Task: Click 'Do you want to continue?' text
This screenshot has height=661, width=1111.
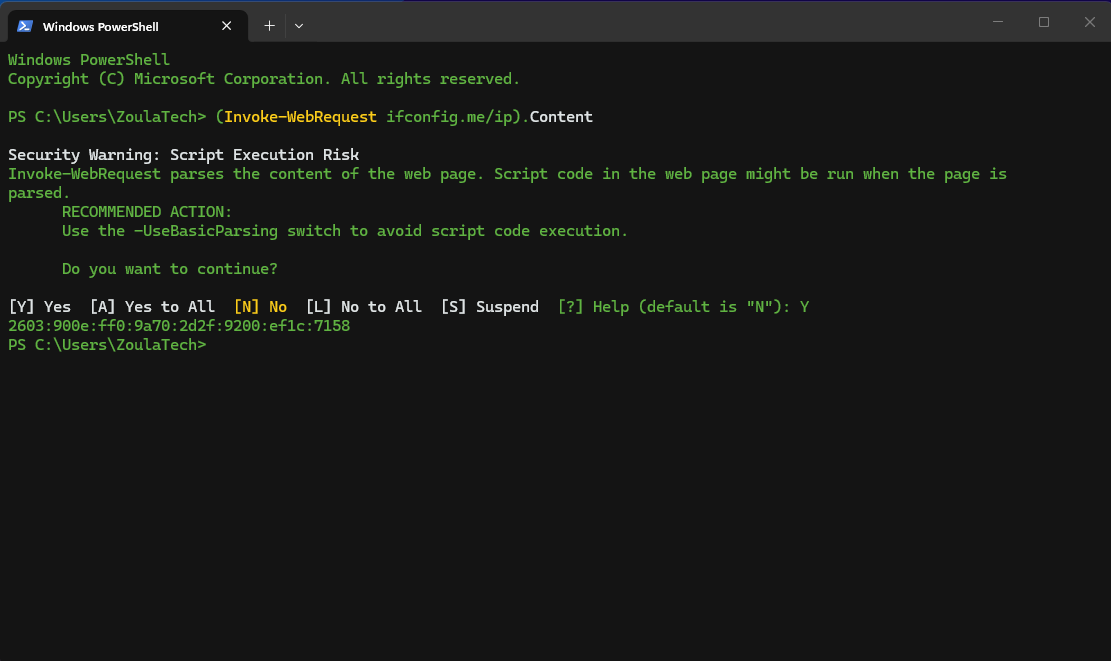Action: (x=169, y=269)
